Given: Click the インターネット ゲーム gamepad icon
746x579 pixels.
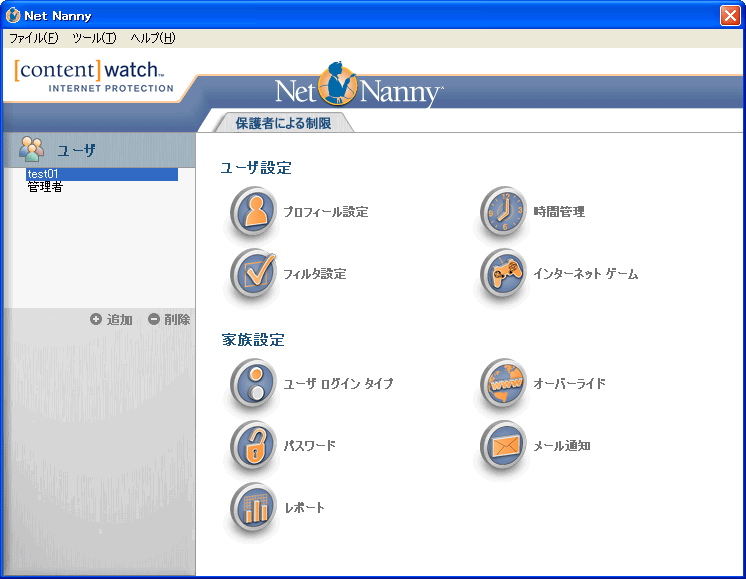Looking at the screenshot, I should tap(503, 273).
